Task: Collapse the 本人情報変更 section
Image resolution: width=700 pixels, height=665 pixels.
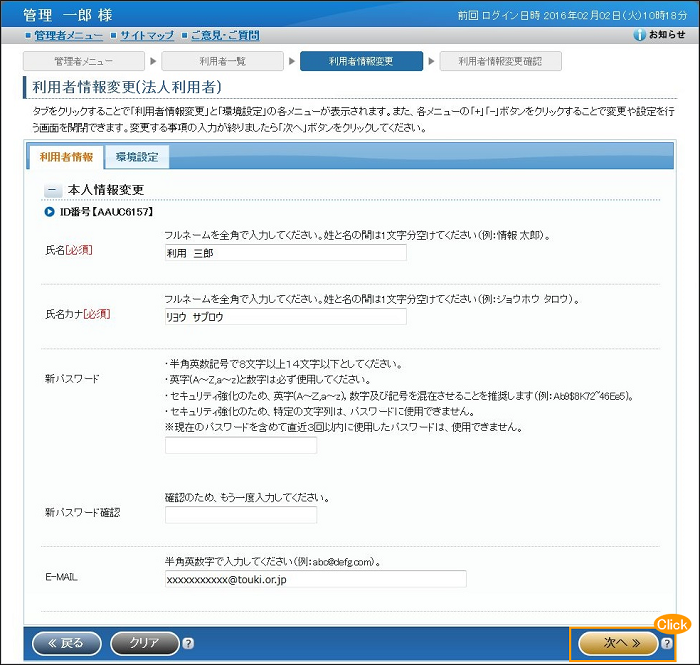Action: click(x=53, y=190)
